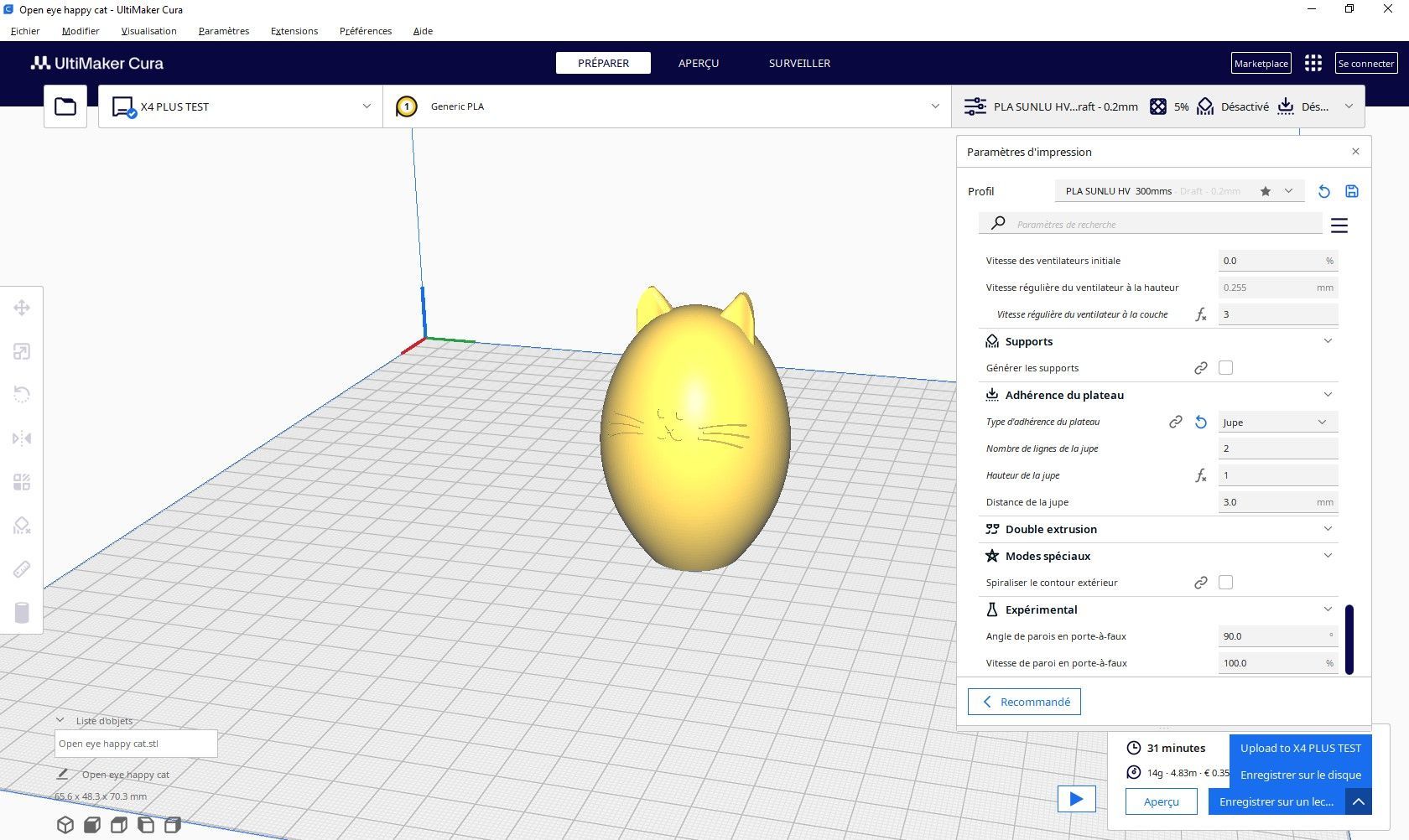Viewport: 1409px width, 840px height.
Task: Switch to the 3D perspective view cube icon
Action: (x=65, y=825)
